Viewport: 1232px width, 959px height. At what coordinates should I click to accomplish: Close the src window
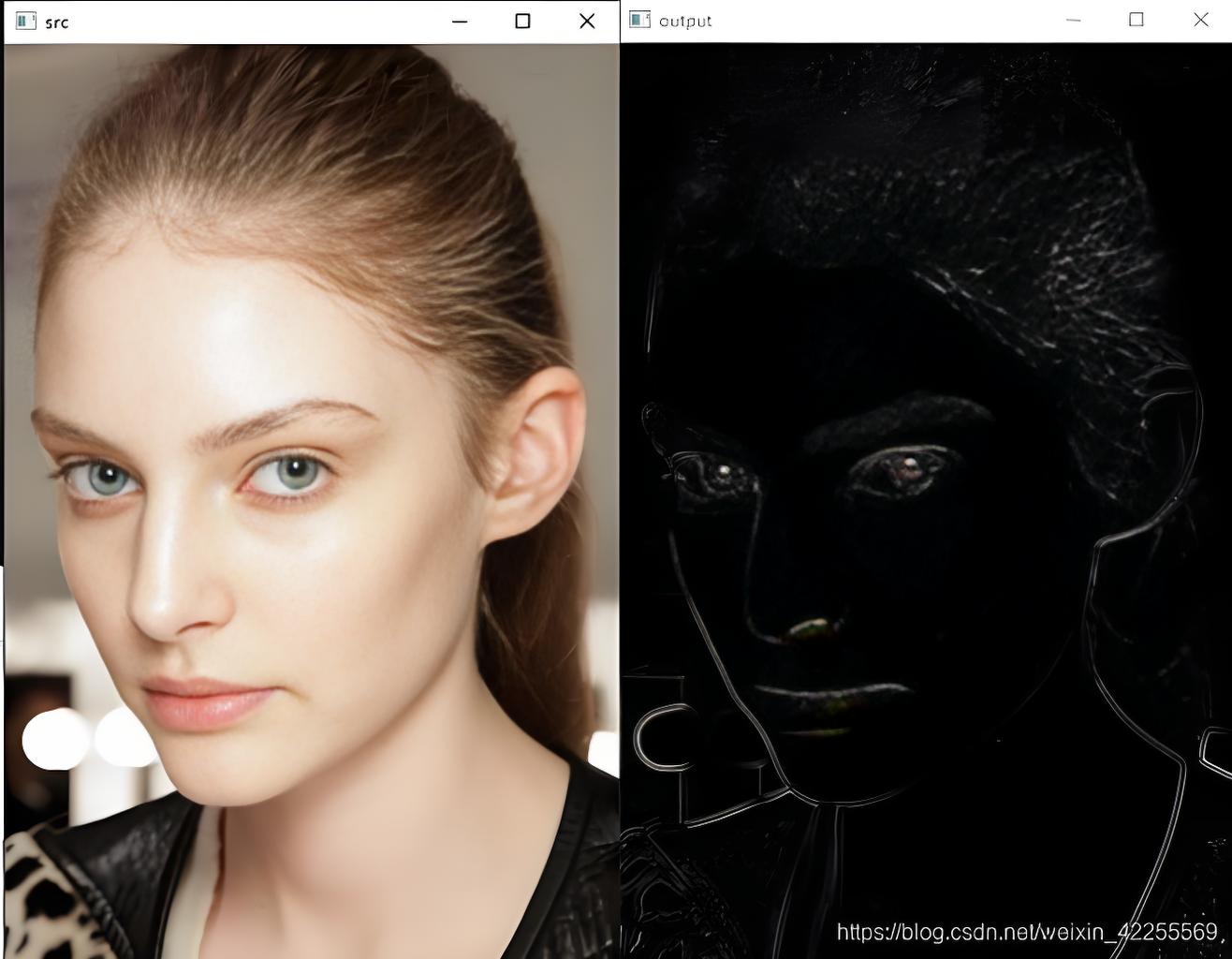tap(587, 22)
